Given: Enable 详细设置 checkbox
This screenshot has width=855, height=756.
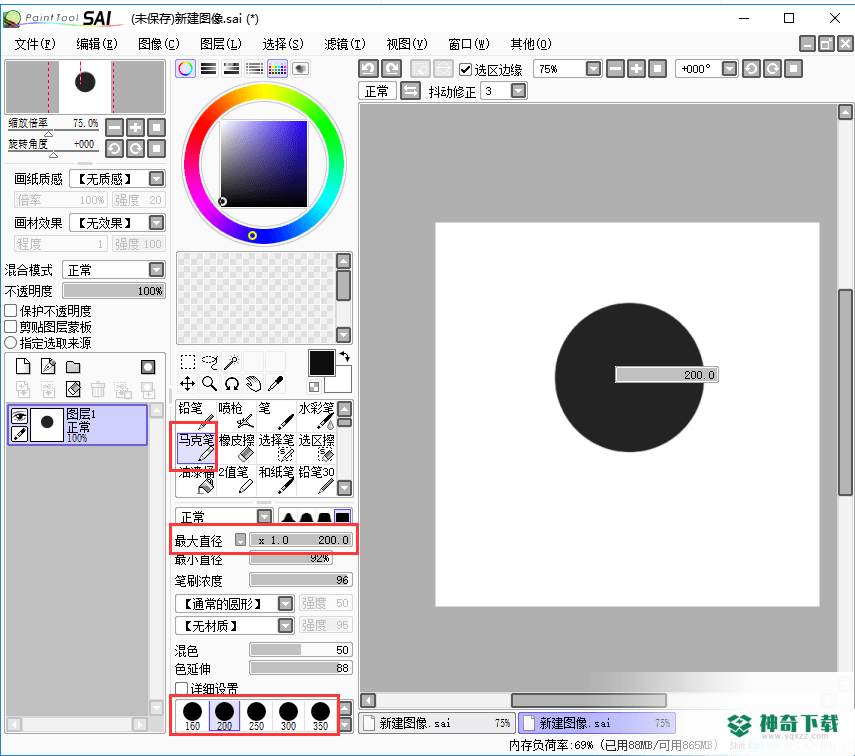Looking at the screenshot, I should coord(182,688).
